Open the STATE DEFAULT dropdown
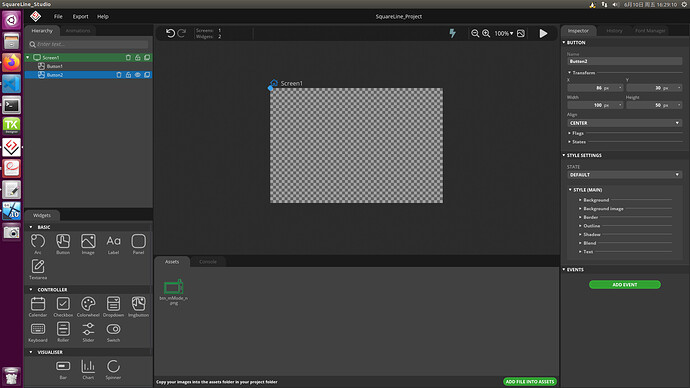The height and width of the screenshot is (388, 690). 624,175
